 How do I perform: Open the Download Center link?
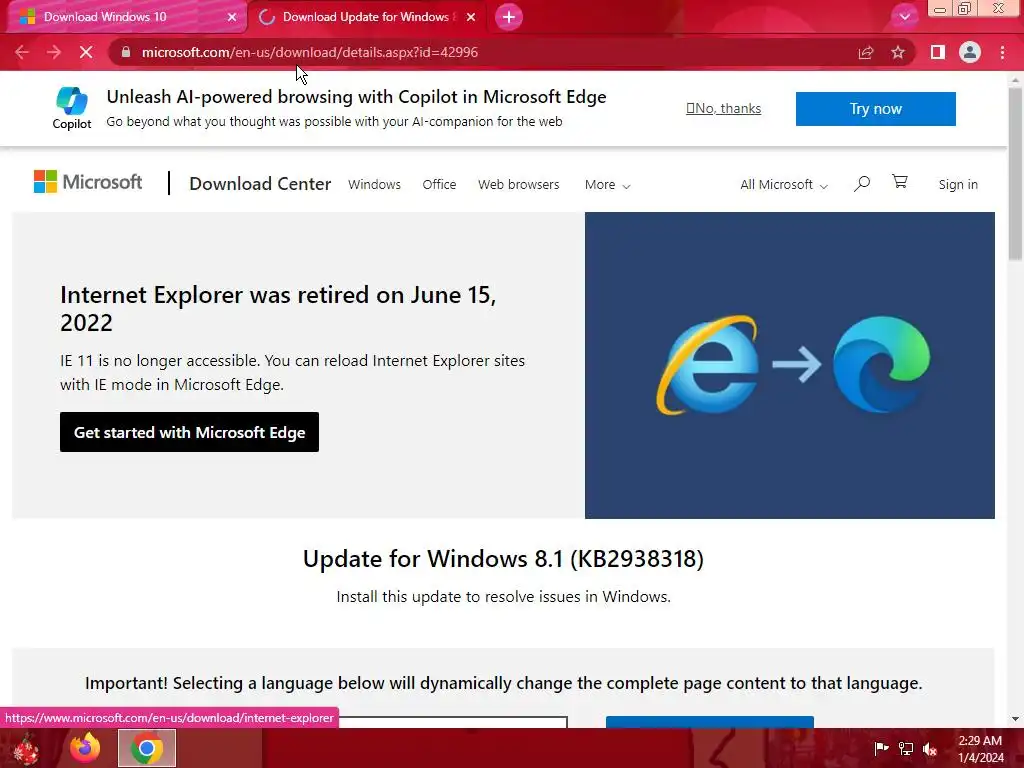pyautogui.click(x=260, y=184)
